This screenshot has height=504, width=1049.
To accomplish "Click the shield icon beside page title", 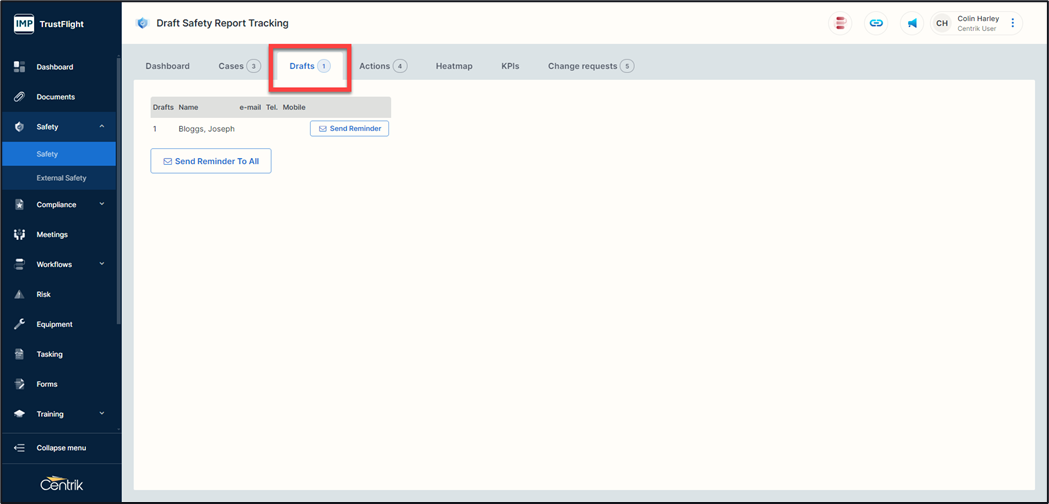I will pos(142,23).
